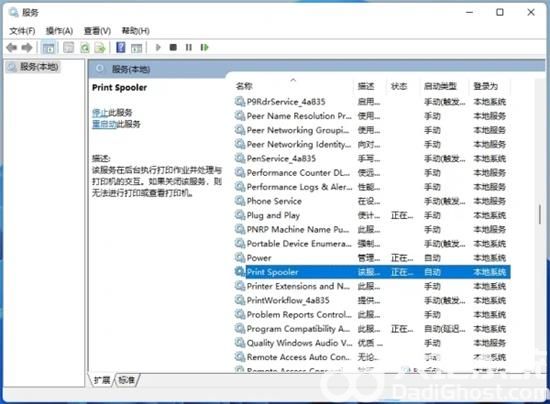Select the Performance Counter DL... row
This screenshot has height=404, width=550.
[x=372, y=173]
